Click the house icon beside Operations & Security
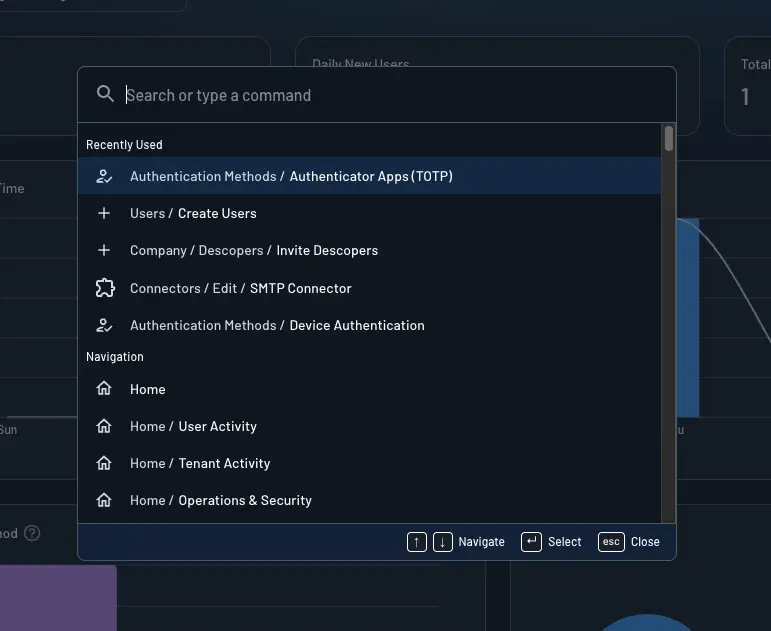The image size is (771, 631). point(104,500)
